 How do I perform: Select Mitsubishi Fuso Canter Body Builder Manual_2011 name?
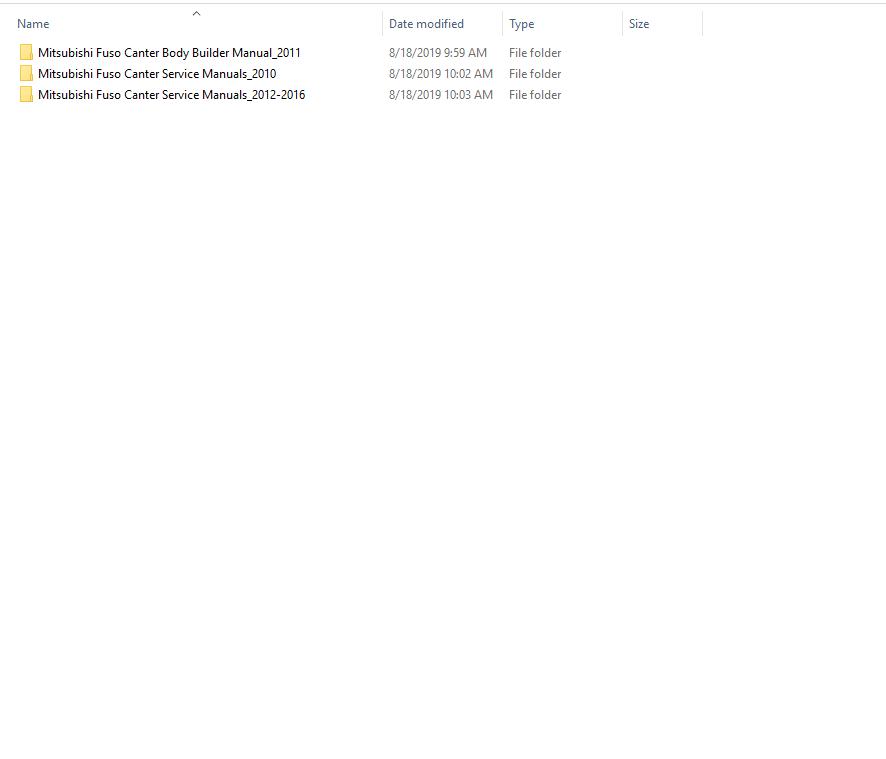[169, 53]
